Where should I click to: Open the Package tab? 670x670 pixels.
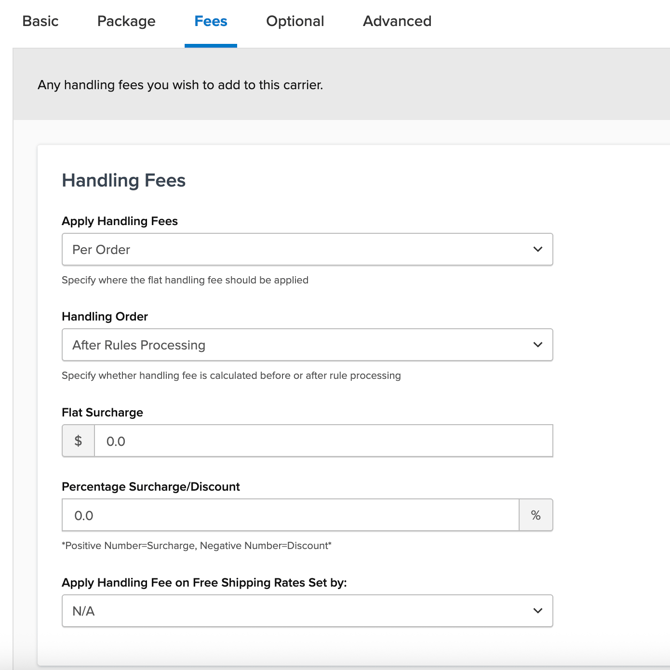126,21
